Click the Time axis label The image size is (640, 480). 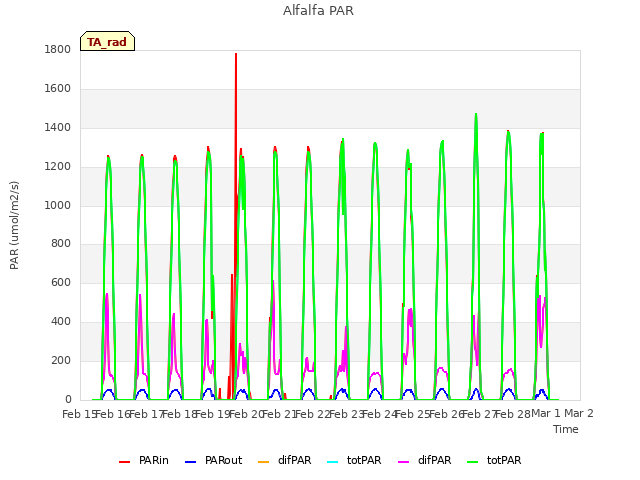click(566, 429)
